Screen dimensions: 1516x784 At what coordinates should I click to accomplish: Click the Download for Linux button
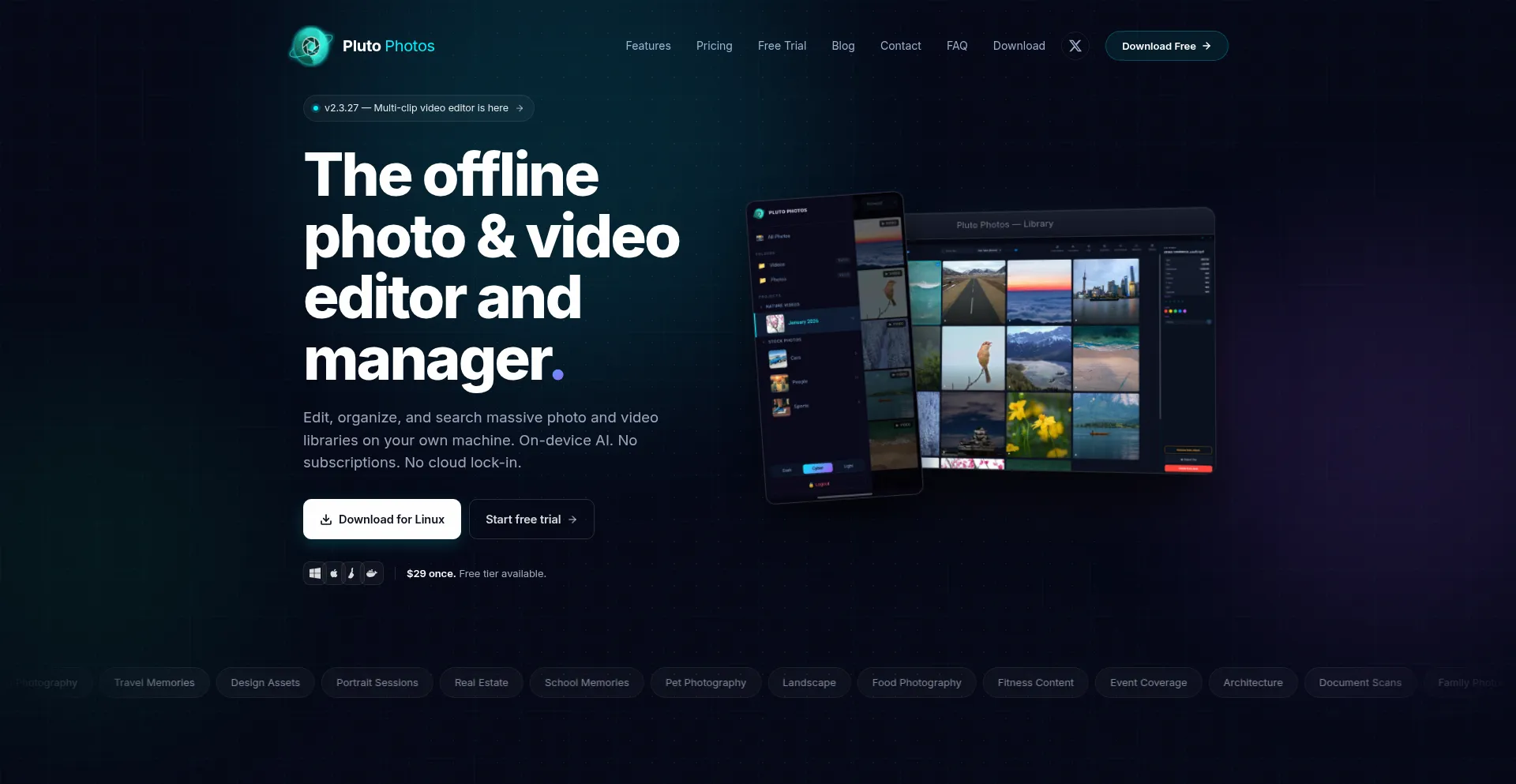click(x=382, y=519)
